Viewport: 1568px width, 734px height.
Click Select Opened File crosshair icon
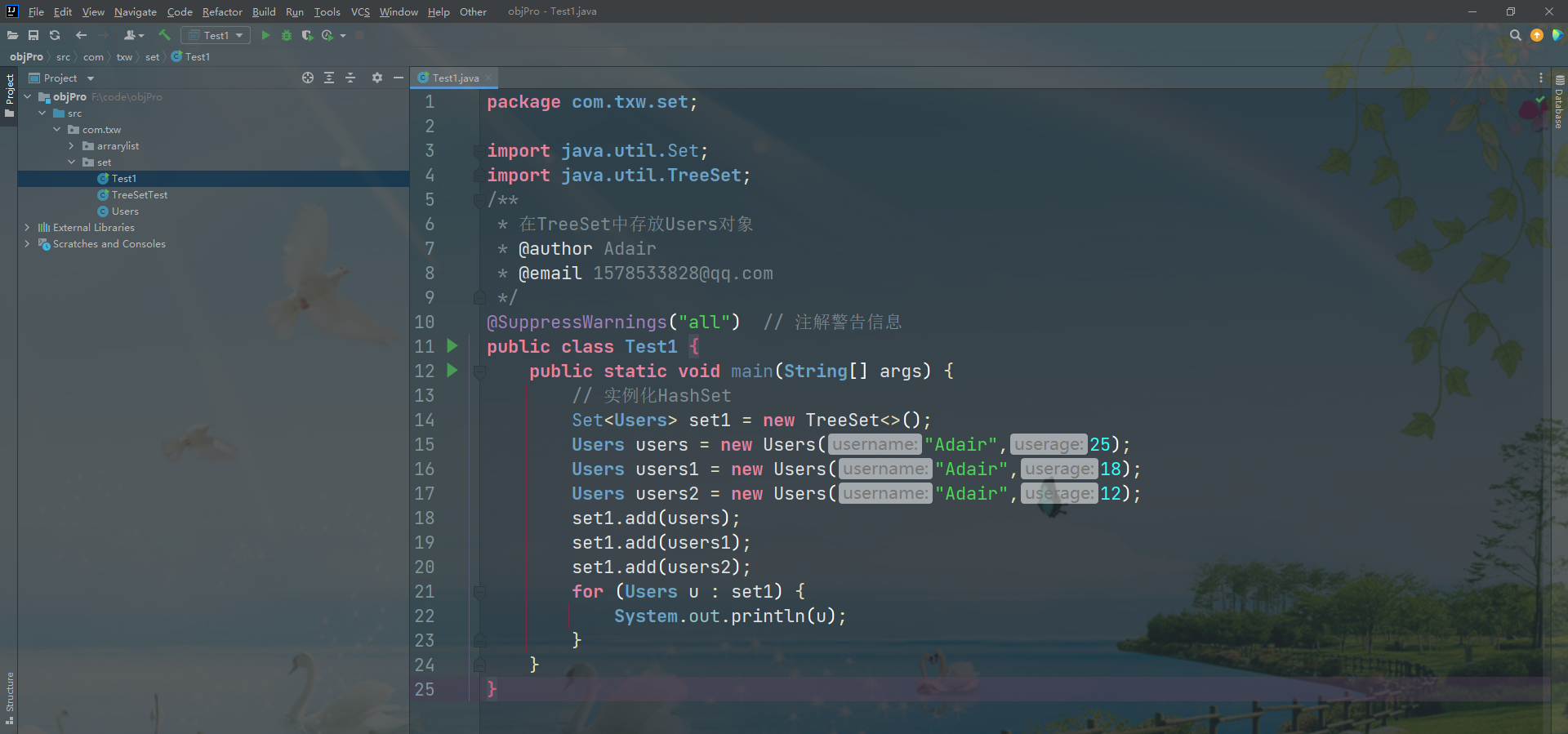pos(308,78)
